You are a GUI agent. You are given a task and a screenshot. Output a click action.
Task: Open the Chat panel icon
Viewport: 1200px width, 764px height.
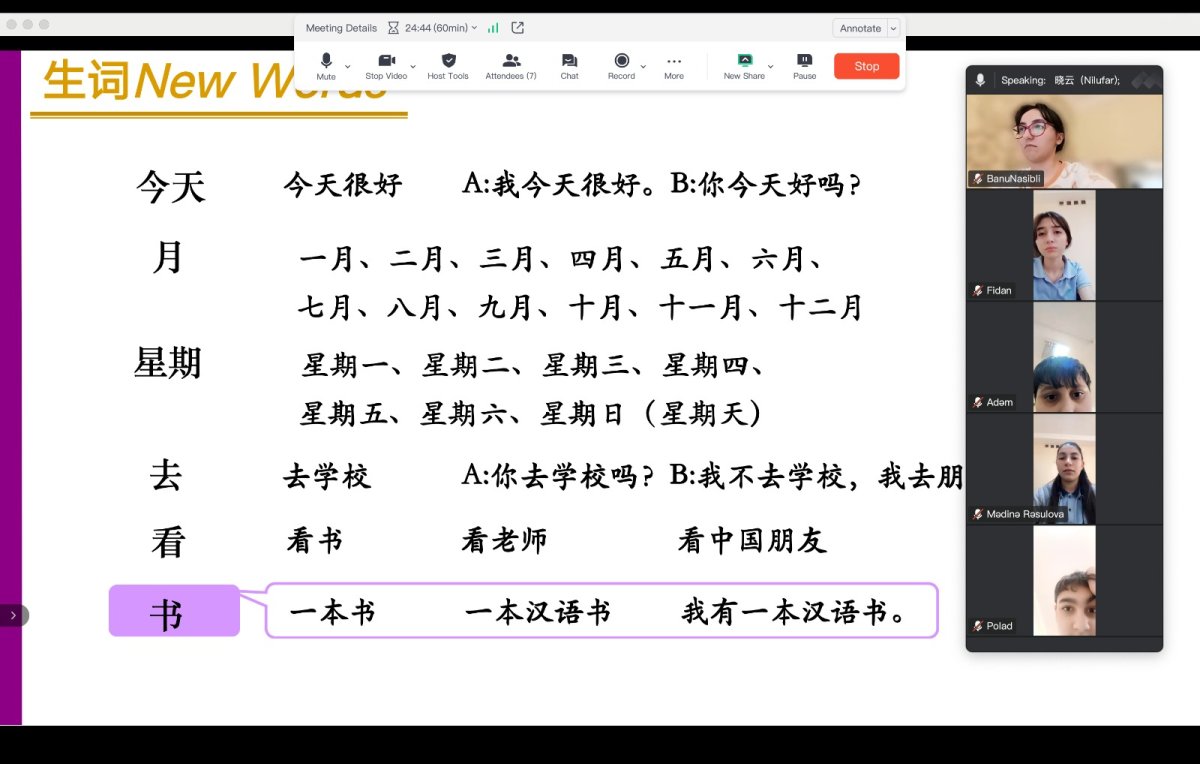coord(569,66)
